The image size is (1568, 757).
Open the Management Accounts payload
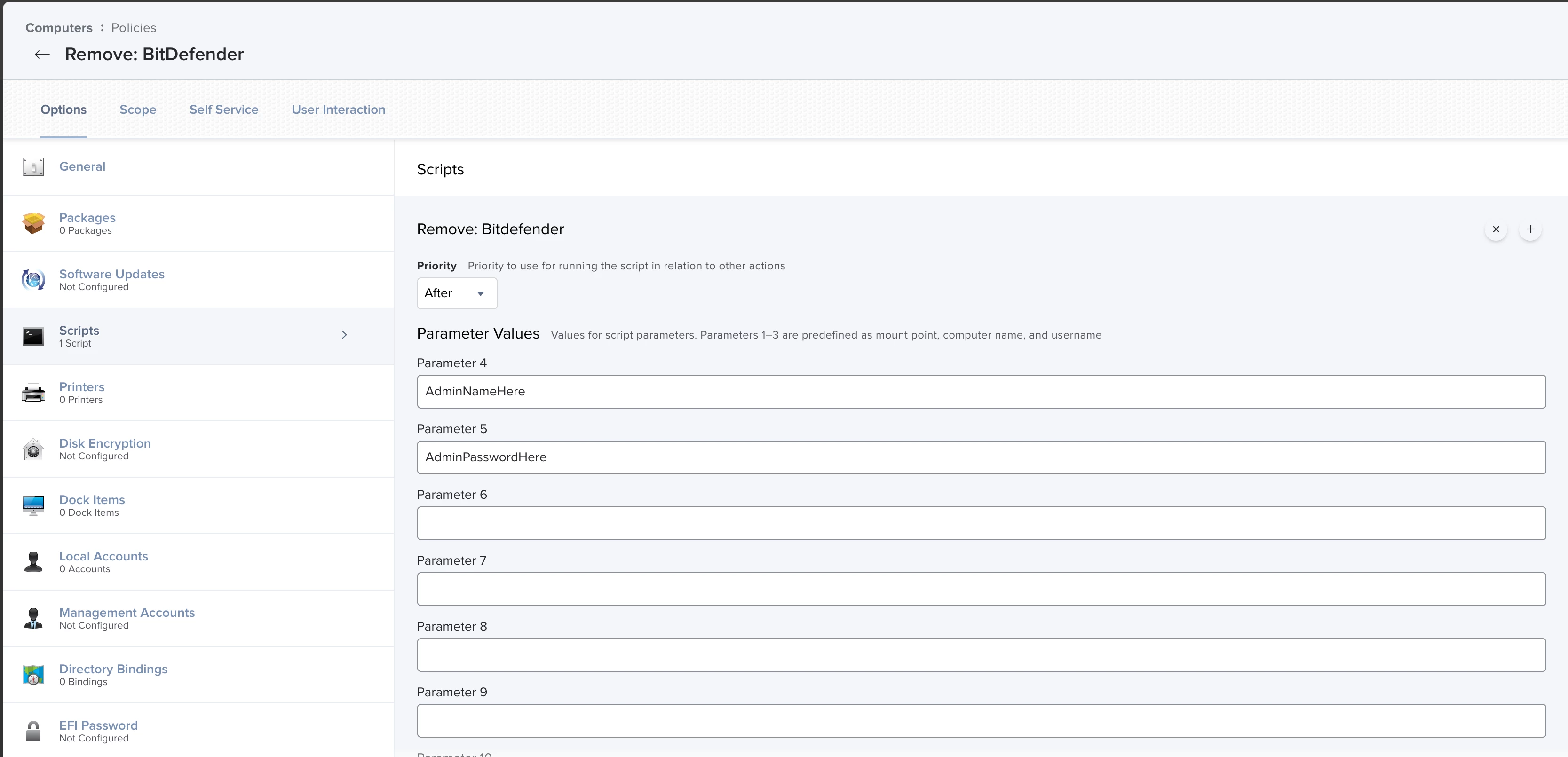coord(198,618)
